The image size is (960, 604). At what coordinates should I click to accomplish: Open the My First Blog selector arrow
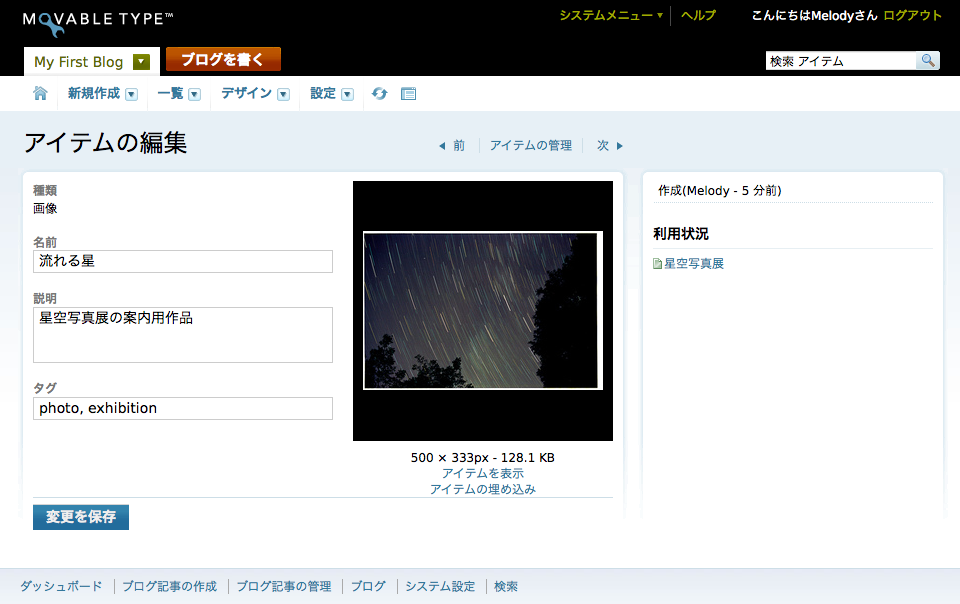(x=141, y=62)
